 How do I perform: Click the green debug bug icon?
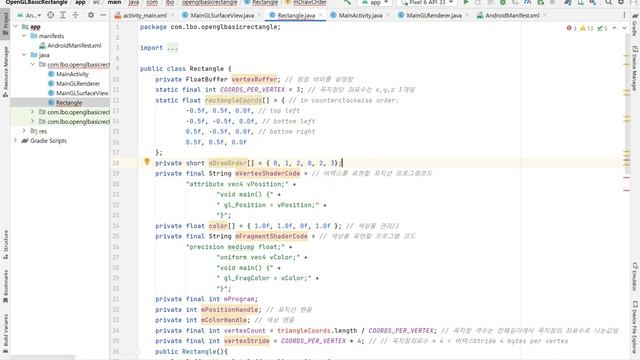coord(503,2)
